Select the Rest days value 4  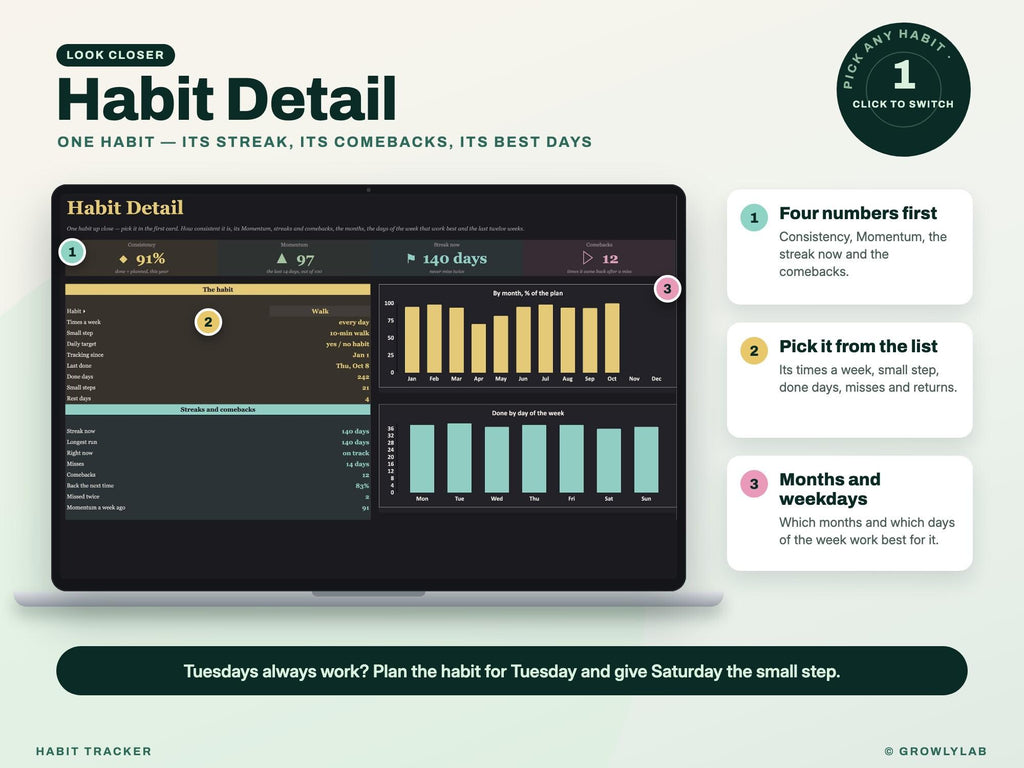[367, 399]
